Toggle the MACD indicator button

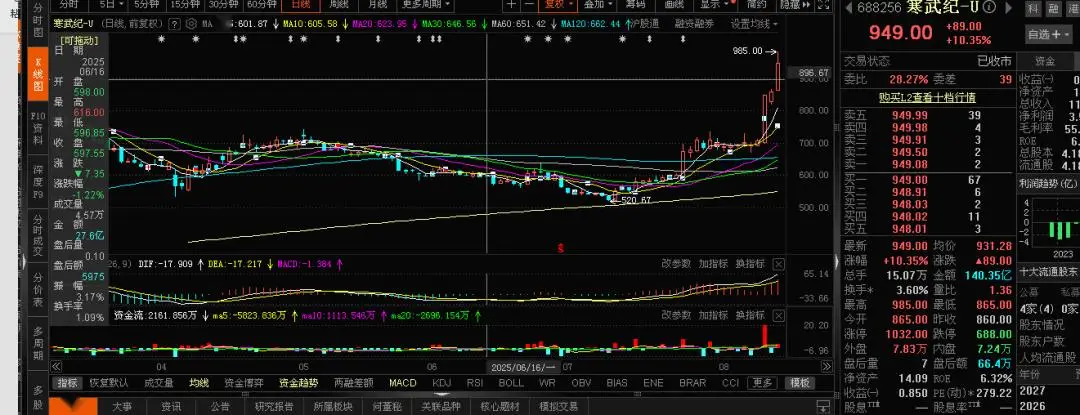pos(403,383)
